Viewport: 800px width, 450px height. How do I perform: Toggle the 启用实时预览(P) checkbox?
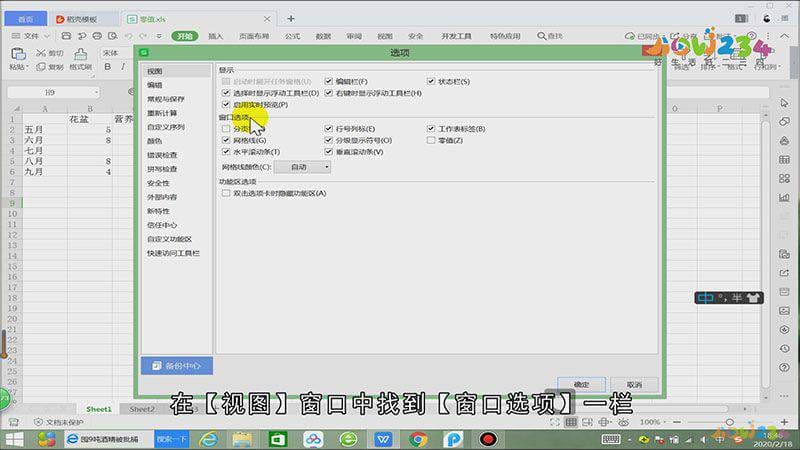pos(226,105)
